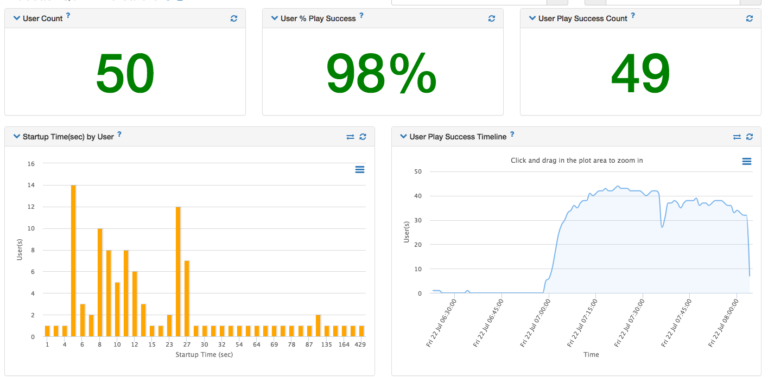Click the 'Startup Time (sec)' axis title
The height and width of the screenshot is (377, 768).
[x=204, y=354]
